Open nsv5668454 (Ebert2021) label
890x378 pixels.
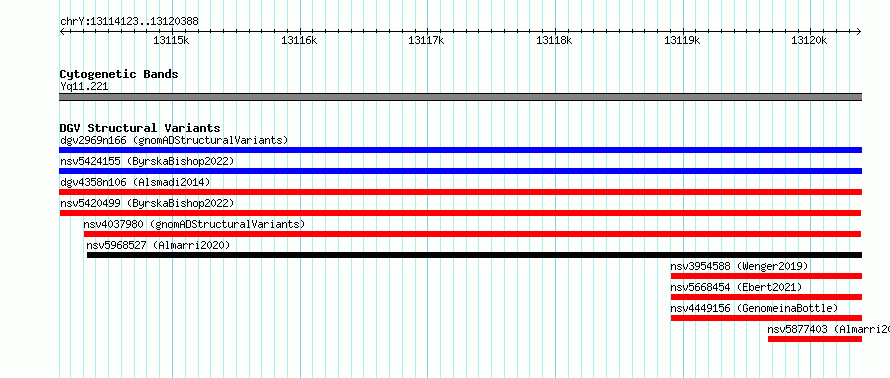click(x=736, y=287)
